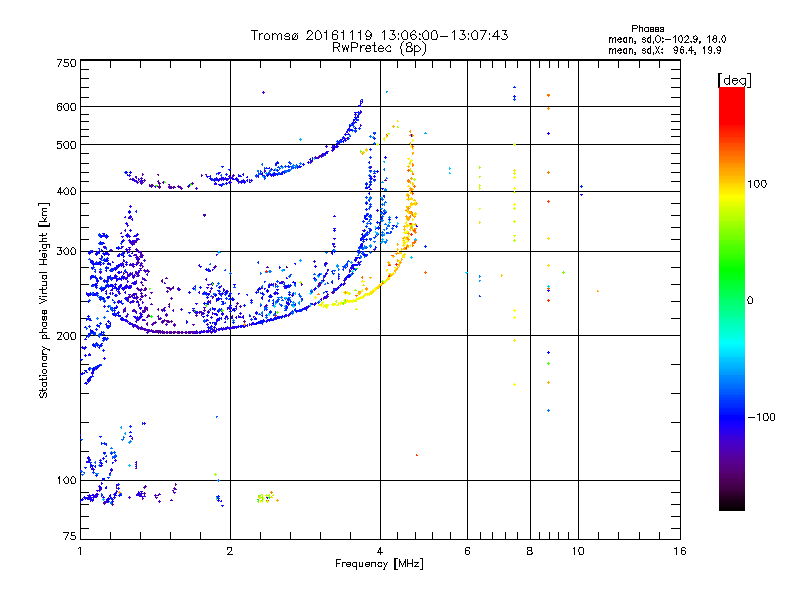Viewport: 800px width, 600px height.
Task: Click the y-axis tick label '75'
Action: 70,536
